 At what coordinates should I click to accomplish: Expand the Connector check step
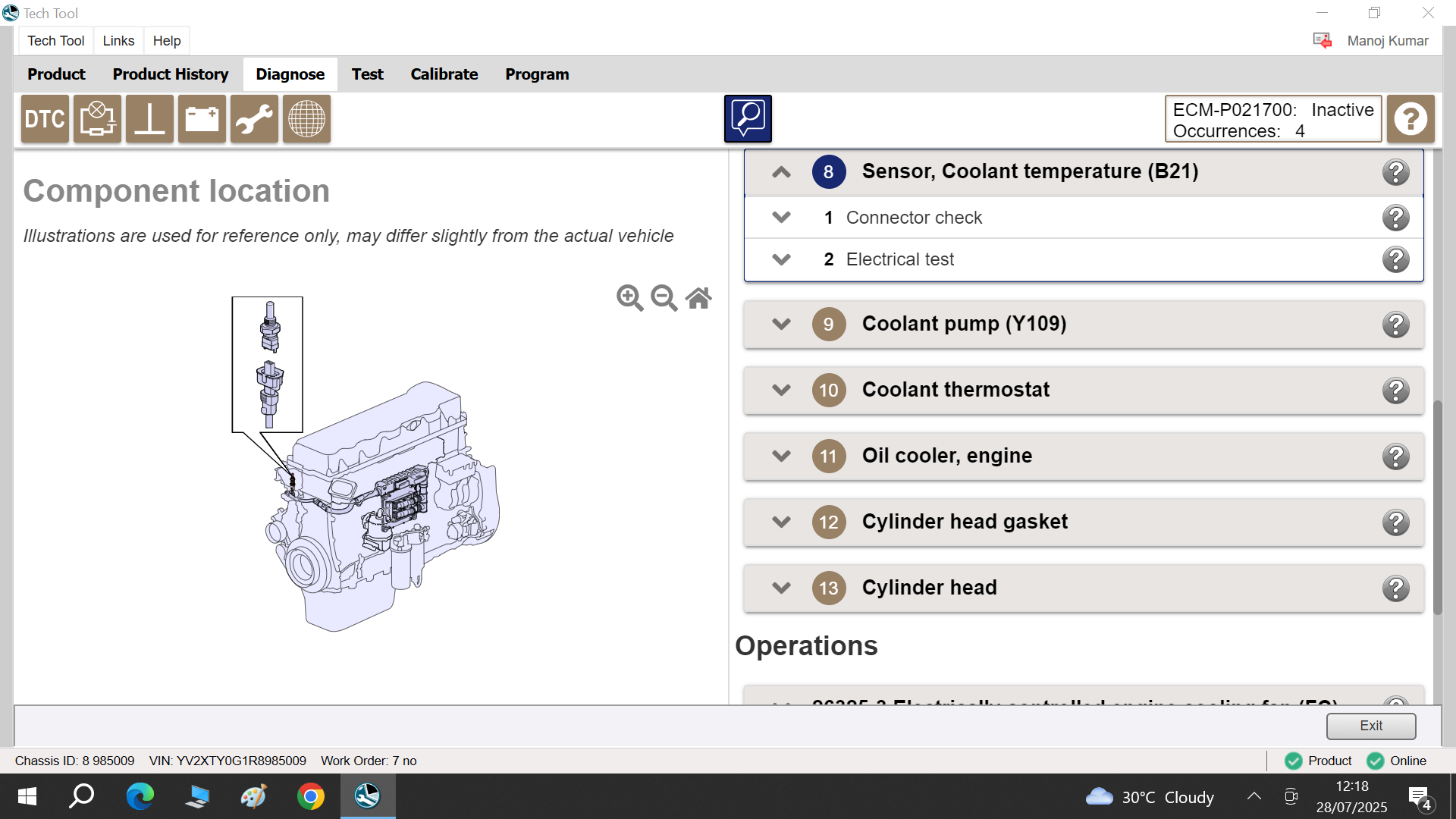(781, 218)
